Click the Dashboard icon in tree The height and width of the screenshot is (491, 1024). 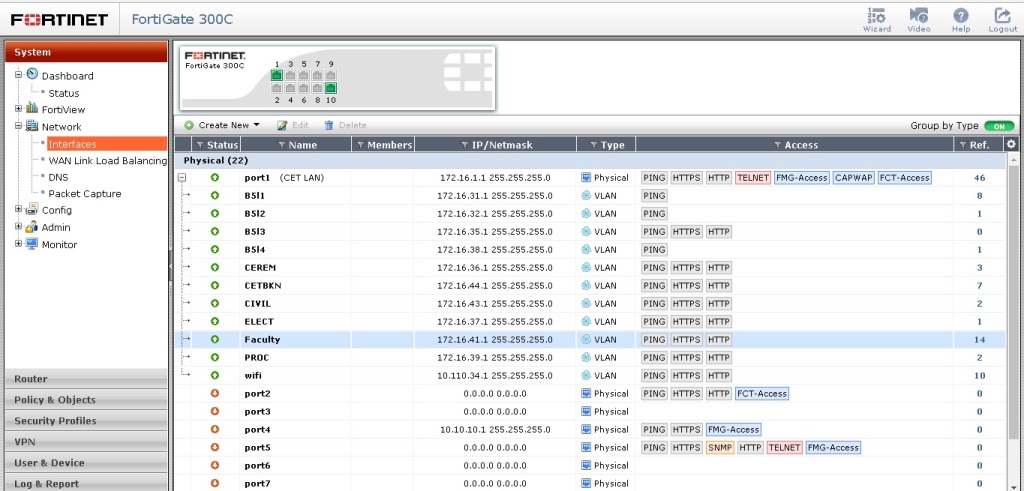pyautogui.click(x=32, y=74)
